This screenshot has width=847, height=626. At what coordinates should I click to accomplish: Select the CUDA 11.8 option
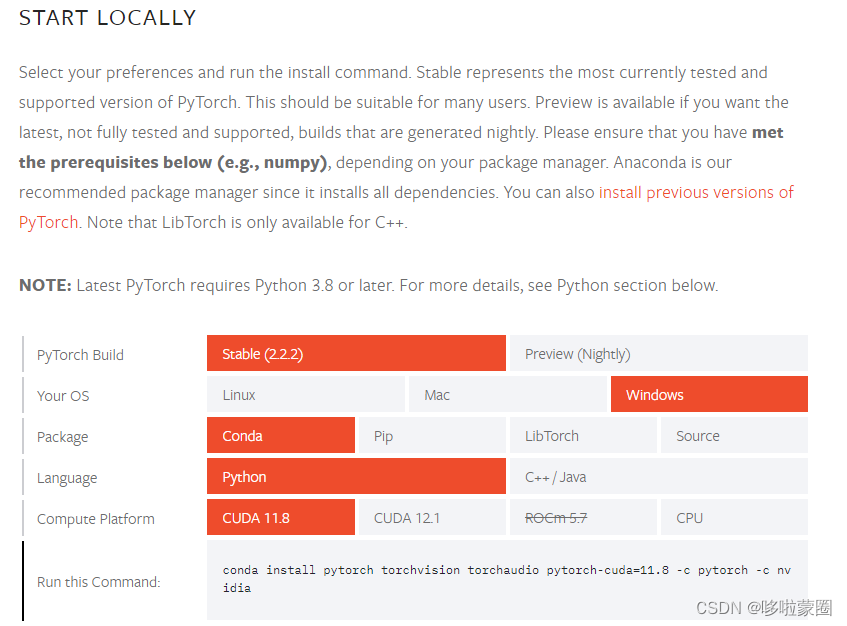[x=280, y=517]
